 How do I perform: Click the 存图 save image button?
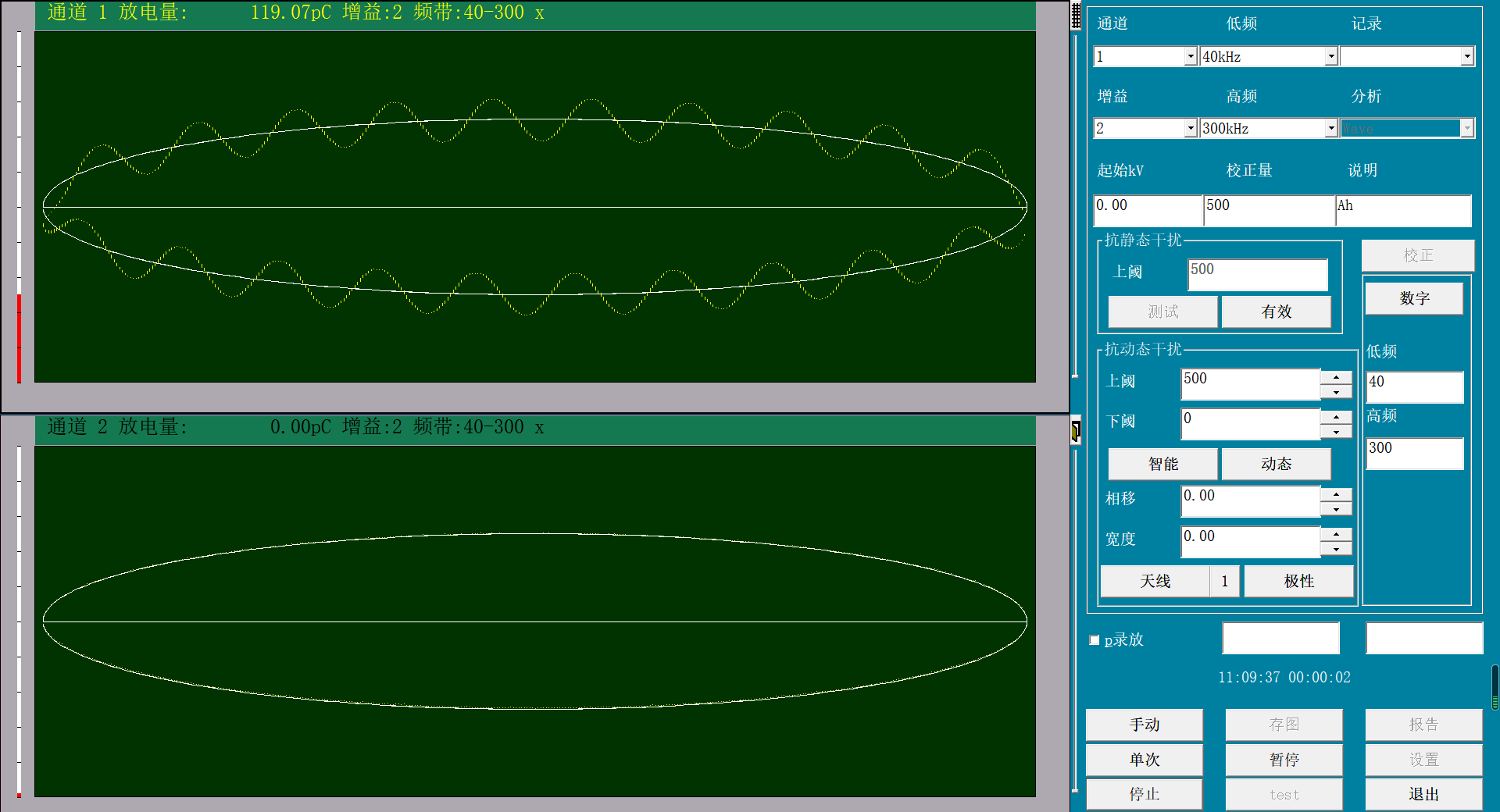pos(1284,725)
